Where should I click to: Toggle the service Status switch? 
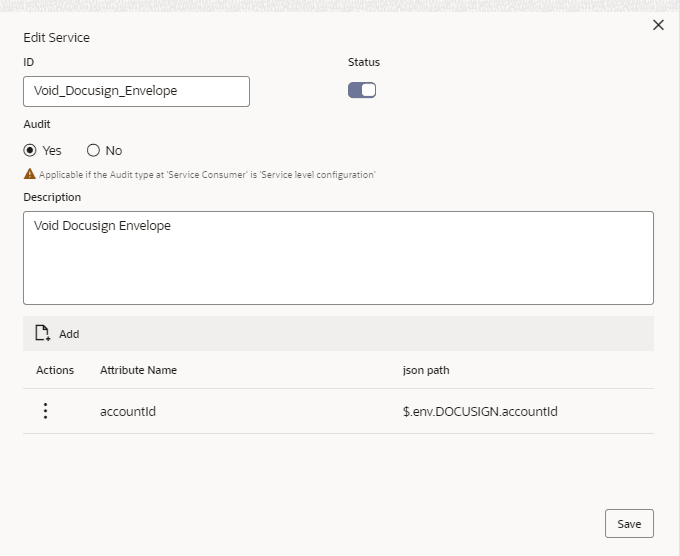pos(362,91)
